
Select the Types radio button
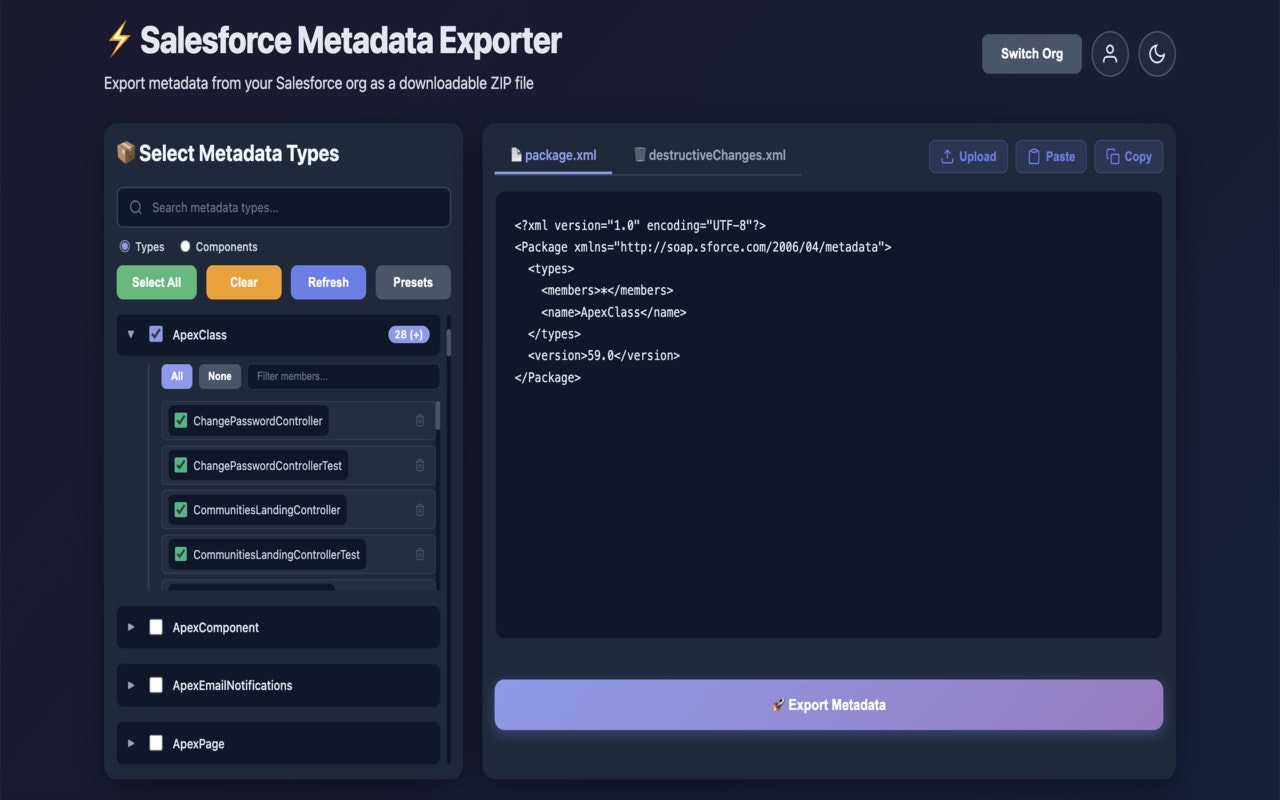click(125, 246)
